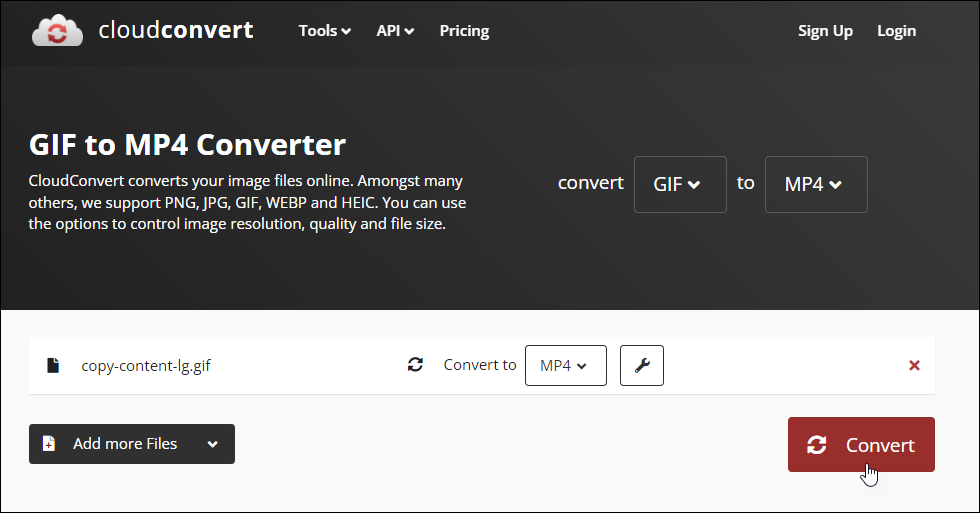
Task: Click the sync icon on the Convert button
Action: [x=816, y=445]
